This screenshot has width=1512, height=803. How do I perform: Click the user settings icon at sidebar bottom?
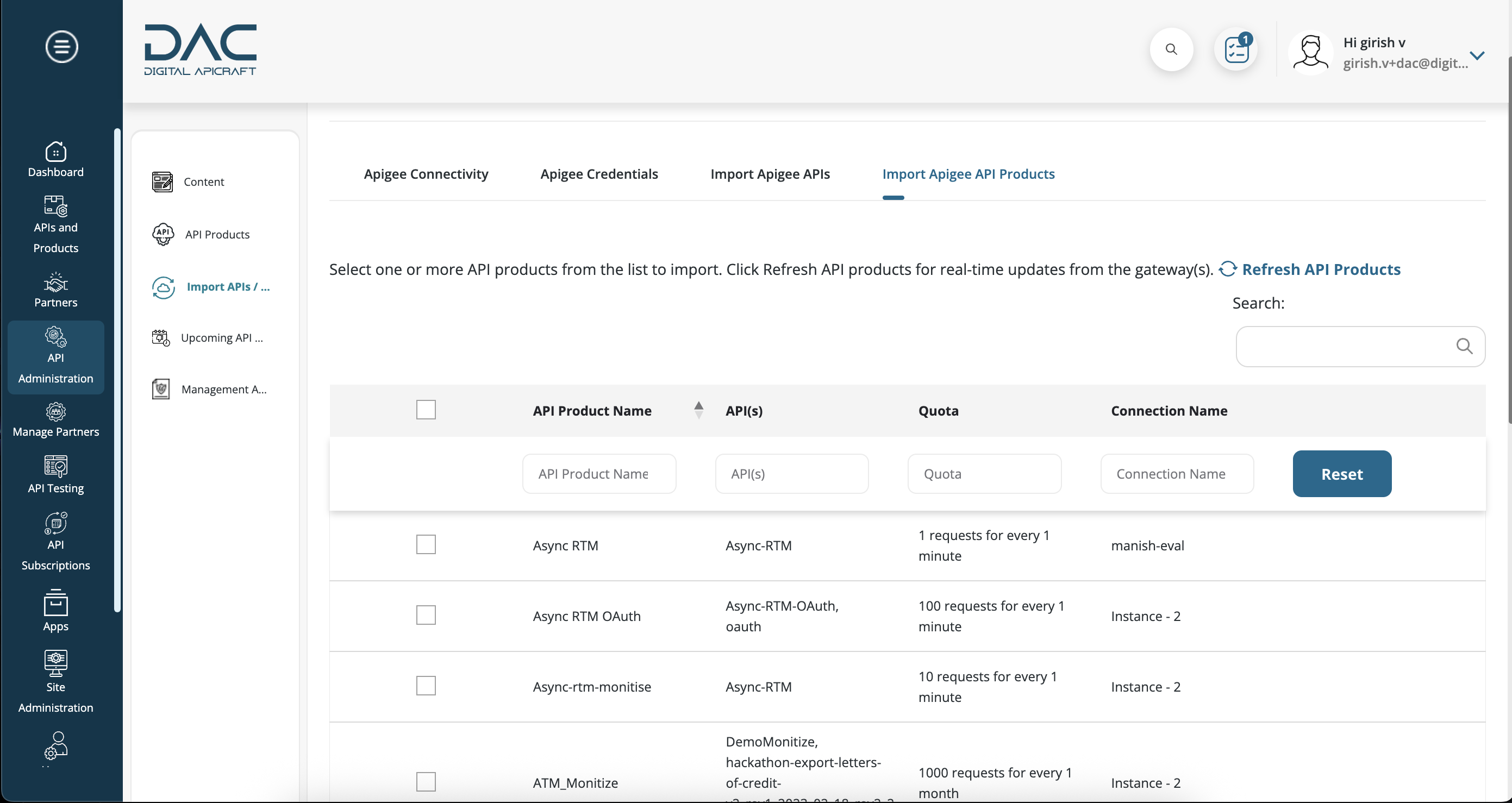point(56,745)
